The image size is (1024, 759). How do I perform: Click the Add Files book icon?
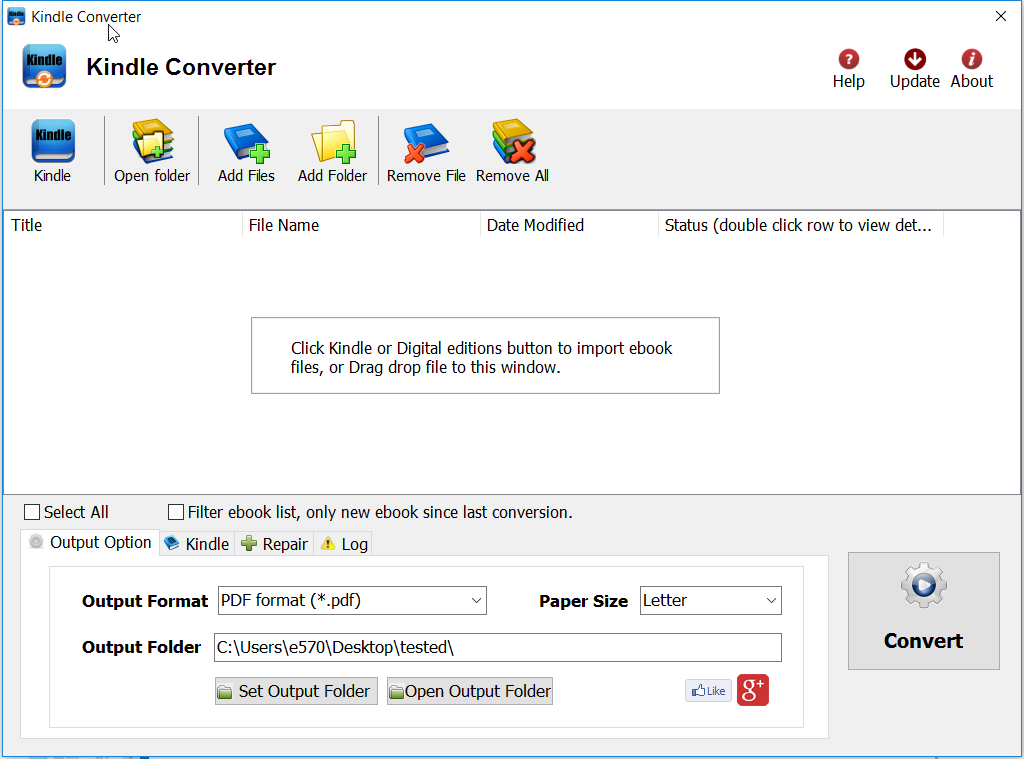pyautogui.click(x=246, y=142)
